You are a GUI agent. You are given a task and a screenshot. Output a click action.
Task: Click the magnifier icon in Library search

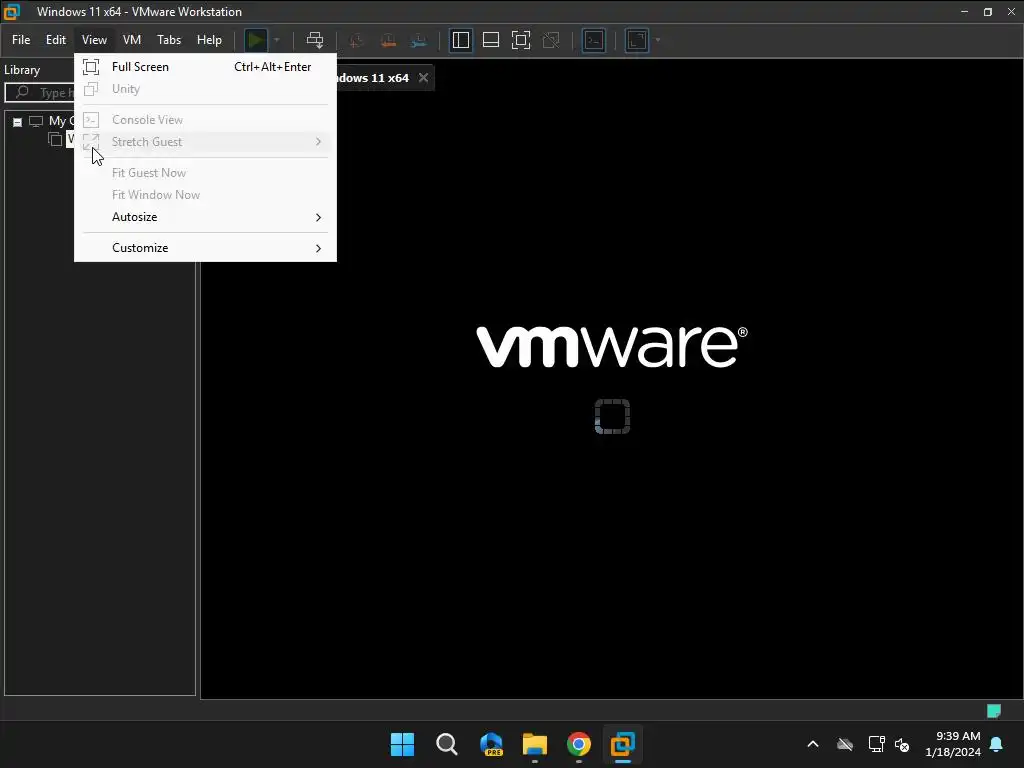click(x=22, y=92)
